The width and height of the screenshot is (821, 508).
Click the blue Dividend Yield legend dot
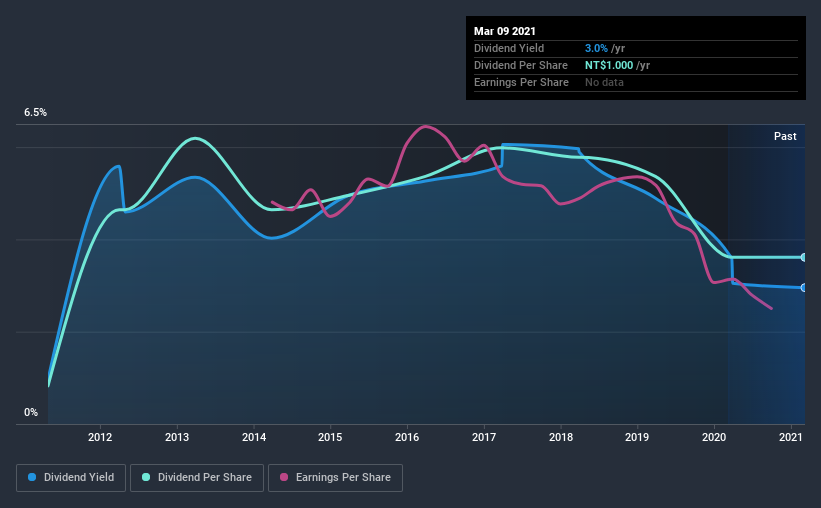coord(32,477)
